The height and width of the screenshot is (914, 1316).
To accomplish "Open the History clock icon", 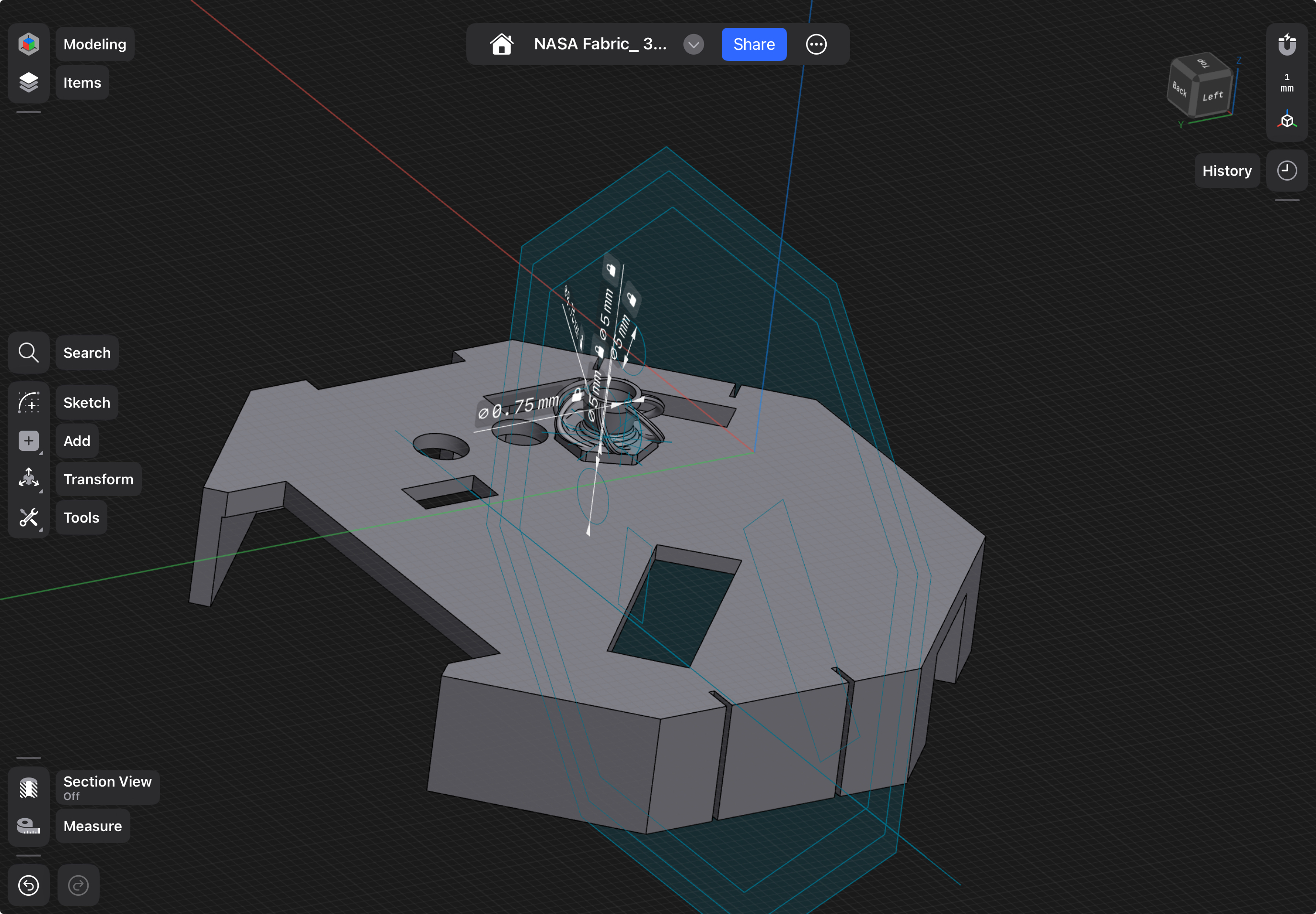I will tap(1287, 171).
